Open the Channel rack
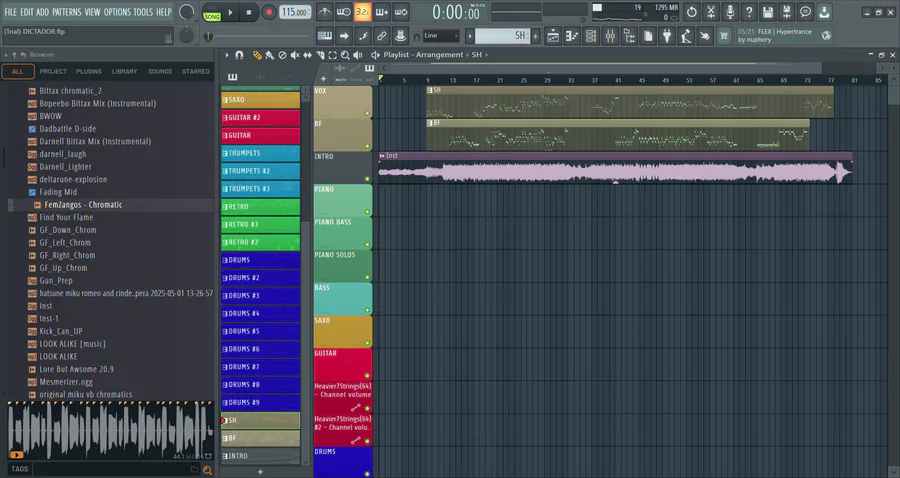Screen dimensions: 900x478 (x=591, y=36)
